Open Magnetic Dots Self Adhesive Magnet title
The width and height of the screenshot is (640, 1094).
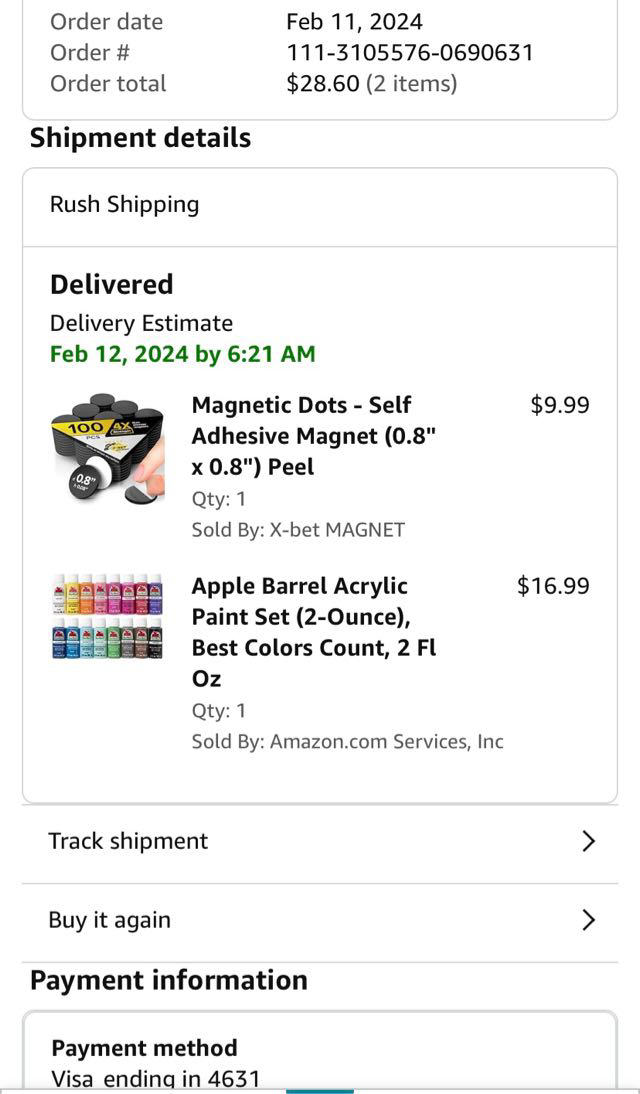[x=314, y=435]
